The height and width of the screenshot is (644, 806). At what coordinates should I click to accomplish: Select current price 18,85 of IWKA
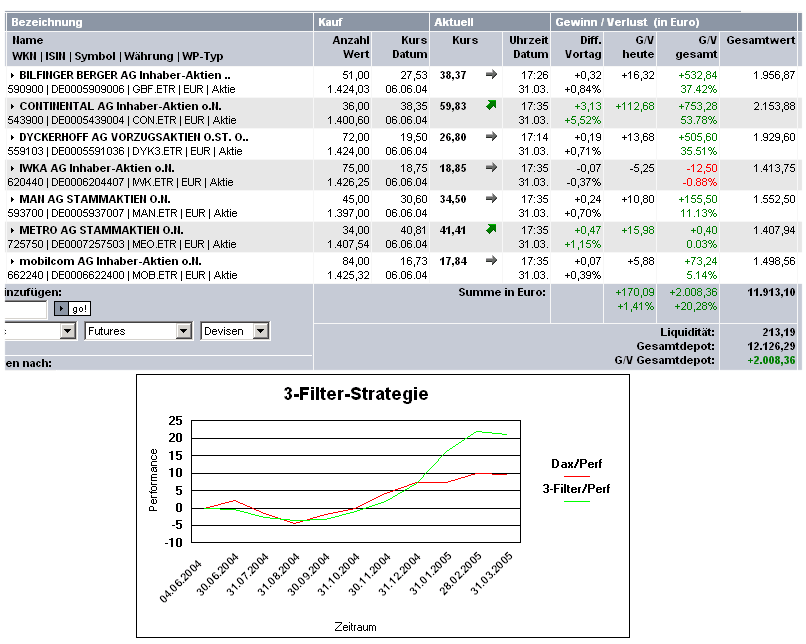(453, 168)
